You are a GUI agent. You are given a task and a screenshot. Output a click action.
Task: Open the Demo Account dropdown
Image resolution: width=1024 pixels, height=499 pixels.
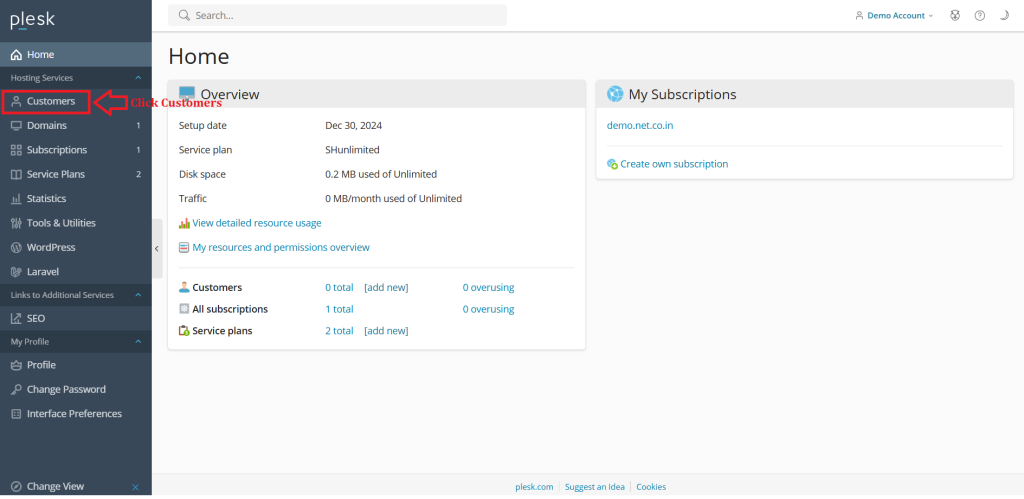pyautogui.click(x=894, y=16)
